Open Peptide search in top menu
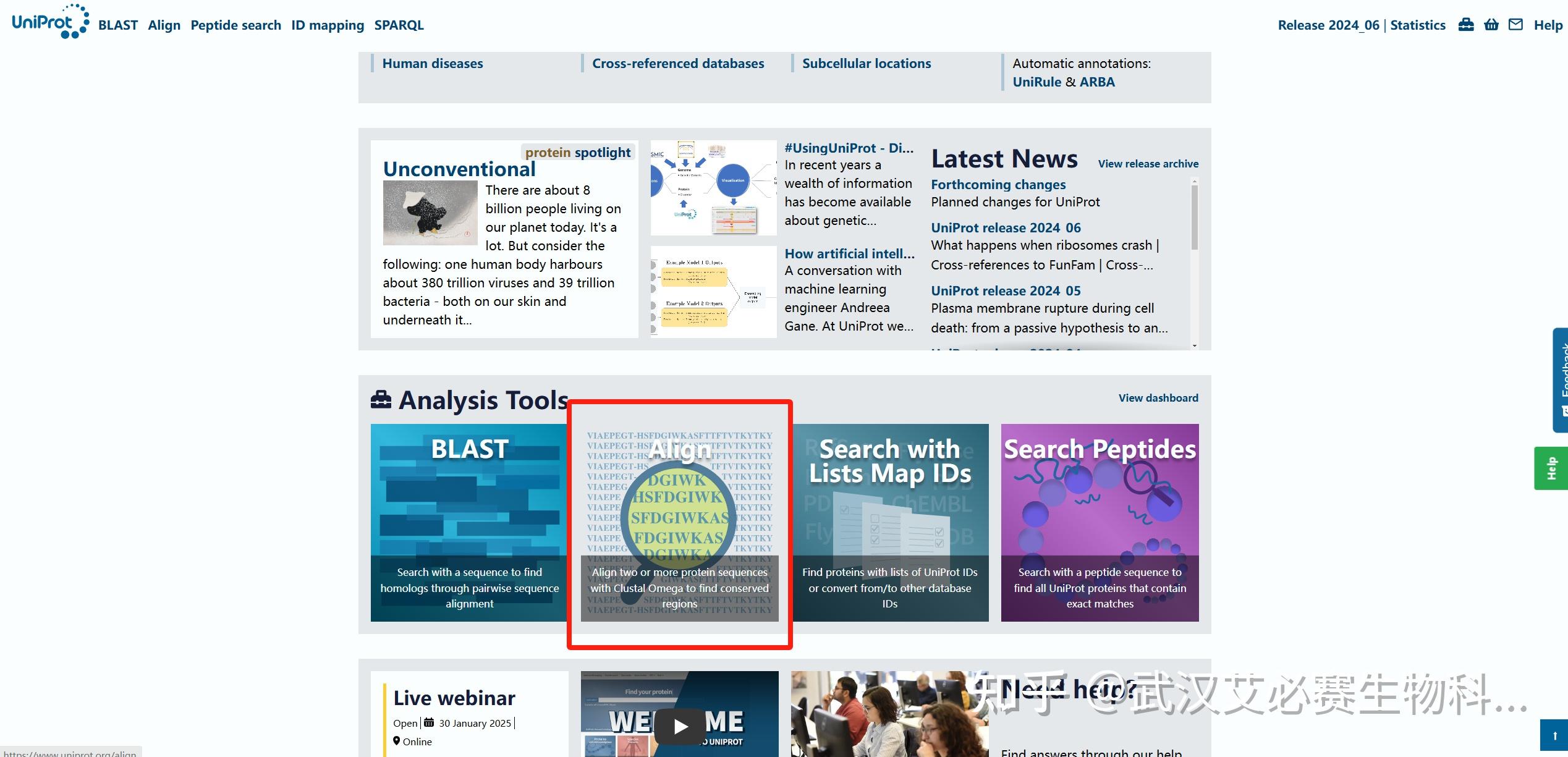This screenshot has width=1568, height=757. click(x=235, y=25)
